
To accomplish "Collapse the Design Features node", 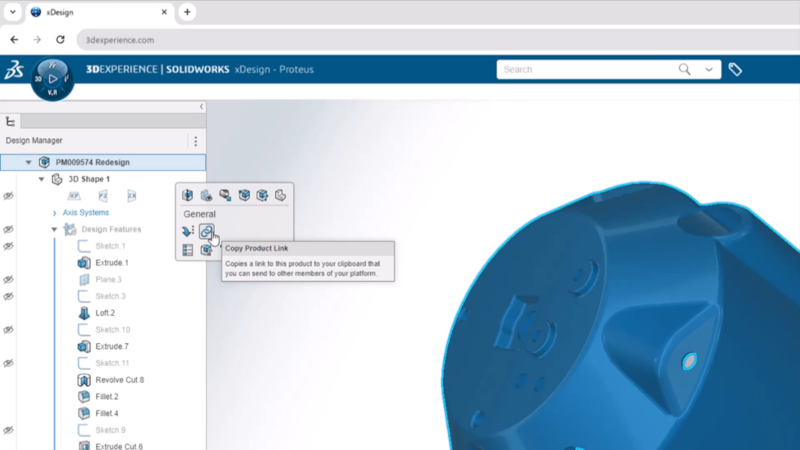I will (55, 230).
